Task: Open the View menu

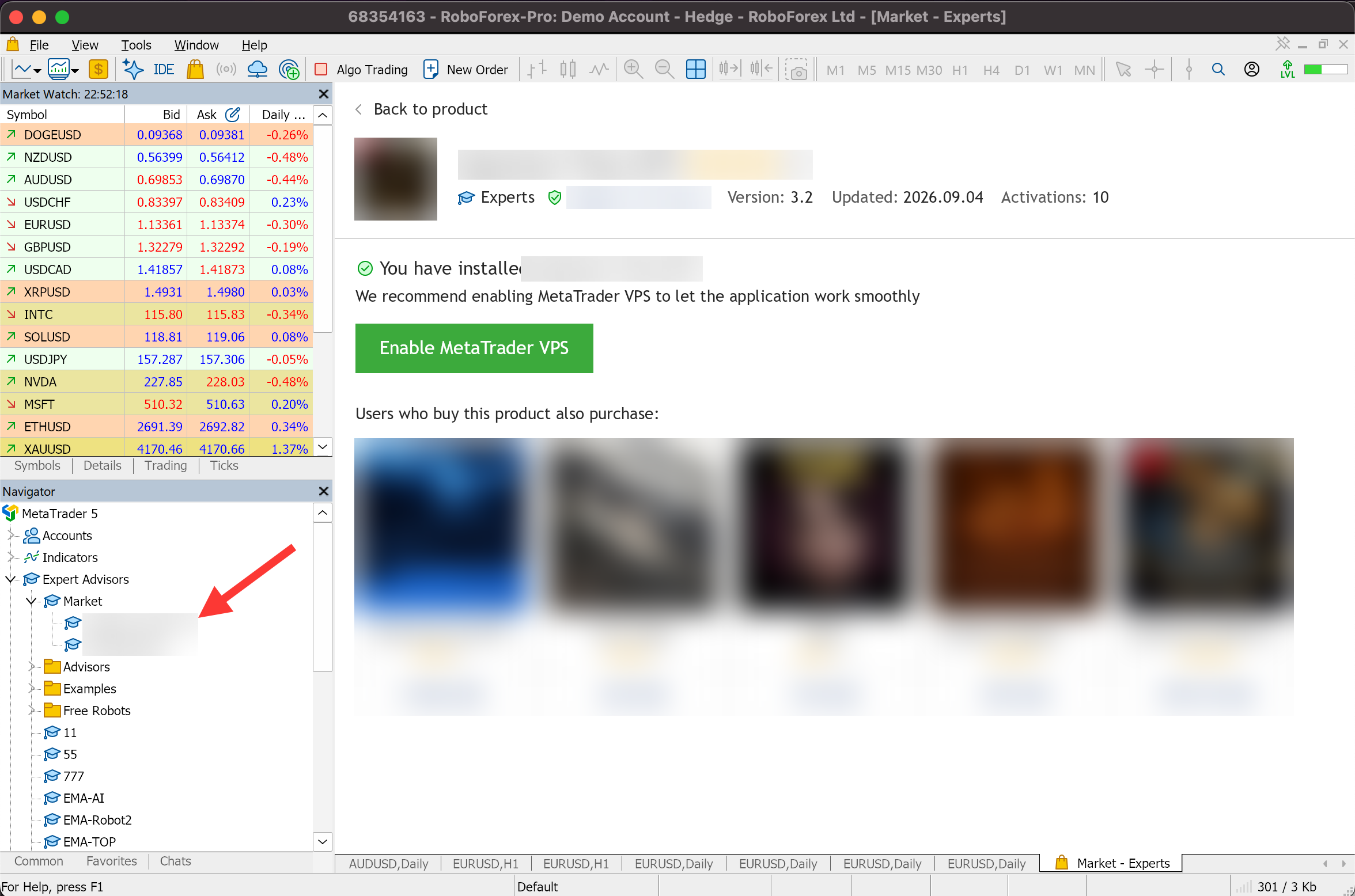Action: [85, 45]
